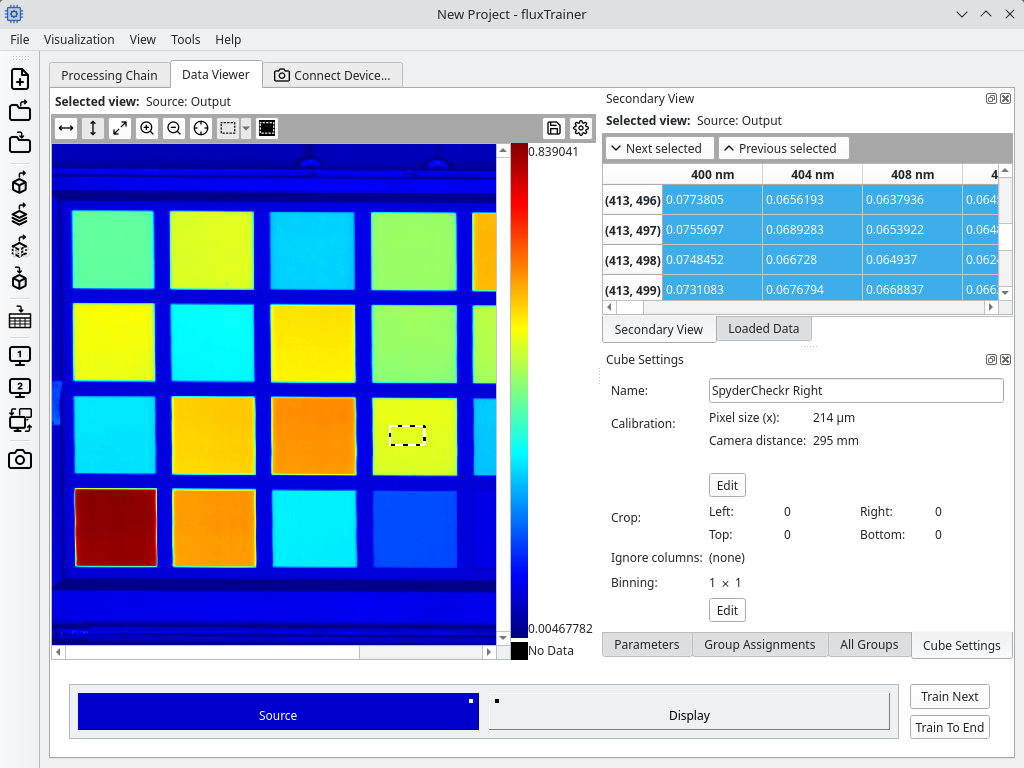The width and height of the screenshot is (1024, 768).
Task: Click the new project file icon
Action: point(20,79)
